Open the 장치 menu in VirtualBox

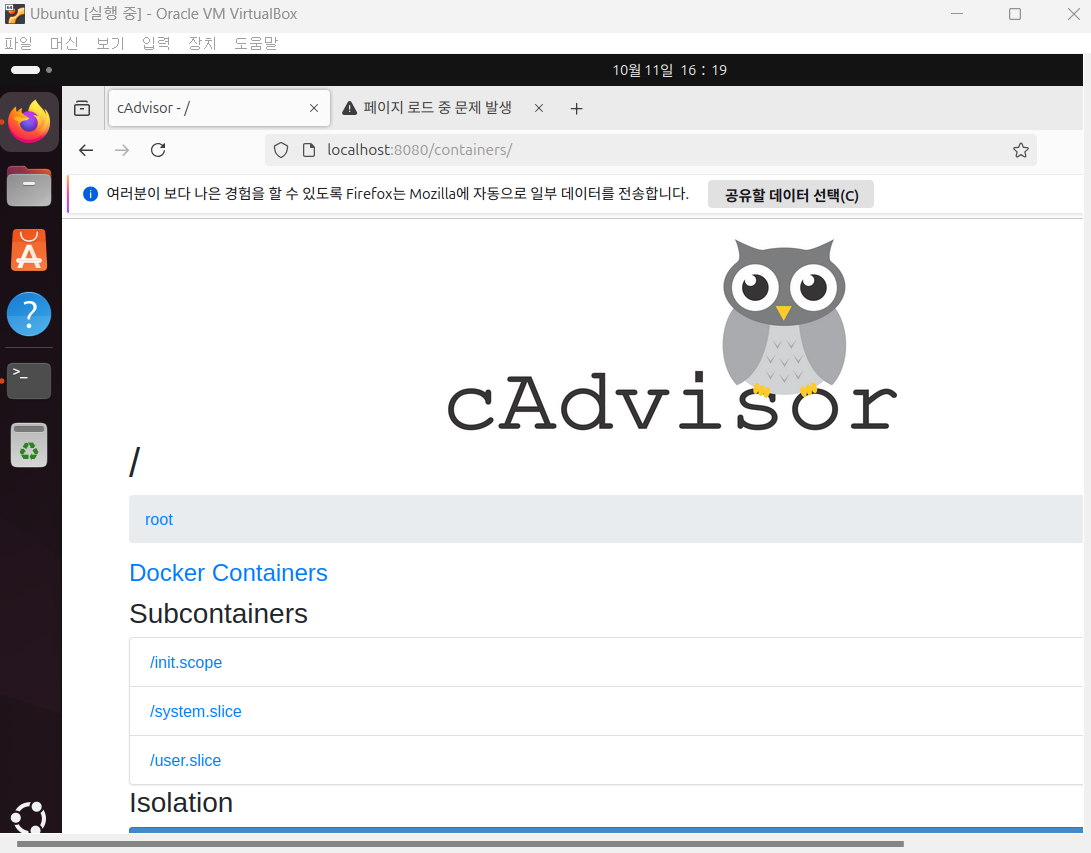[202, 43]
